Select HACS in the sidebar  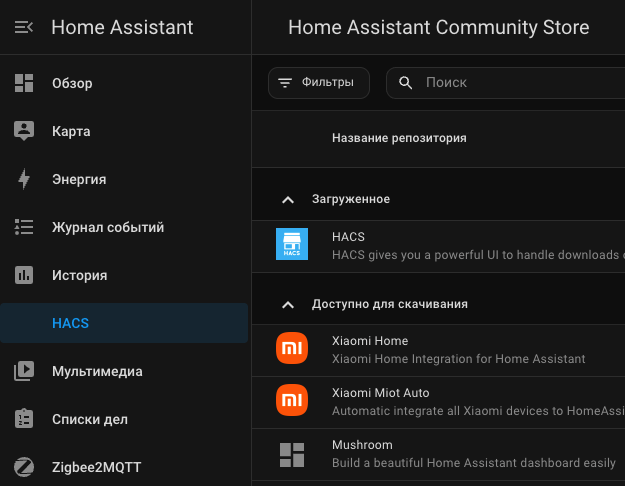click(124, 323)
